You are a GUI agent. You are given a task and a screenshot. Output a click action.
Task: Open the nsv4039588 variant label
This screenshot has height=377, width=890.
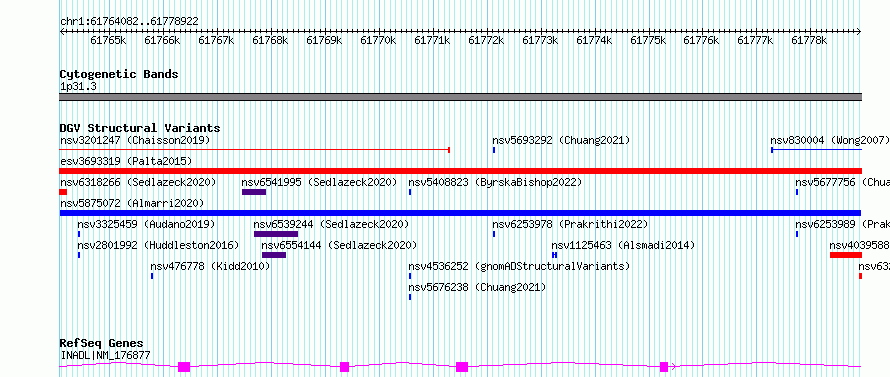coord(859,245)
